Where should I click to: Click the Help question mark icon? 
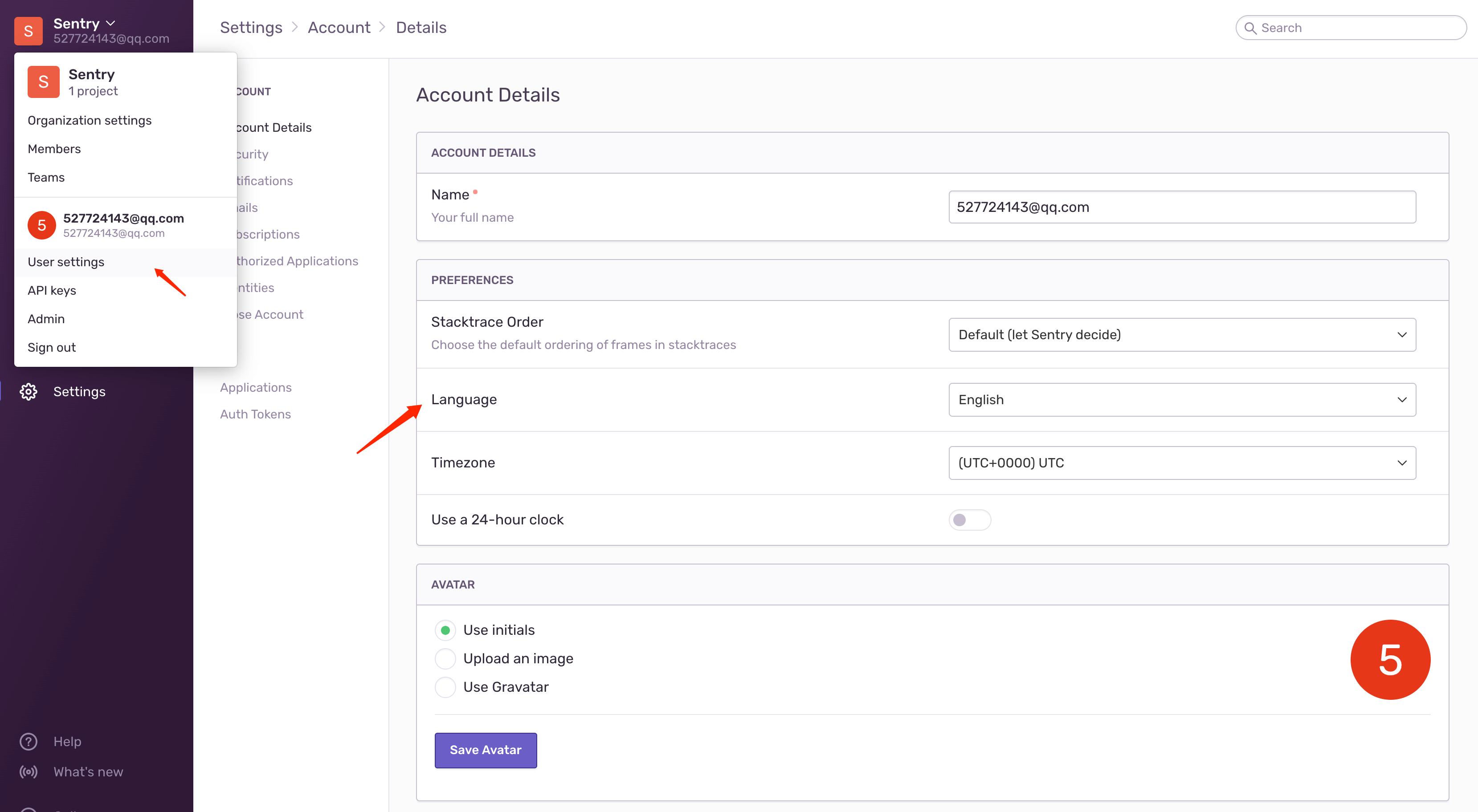pyautogui.click(x=28, y=742)
